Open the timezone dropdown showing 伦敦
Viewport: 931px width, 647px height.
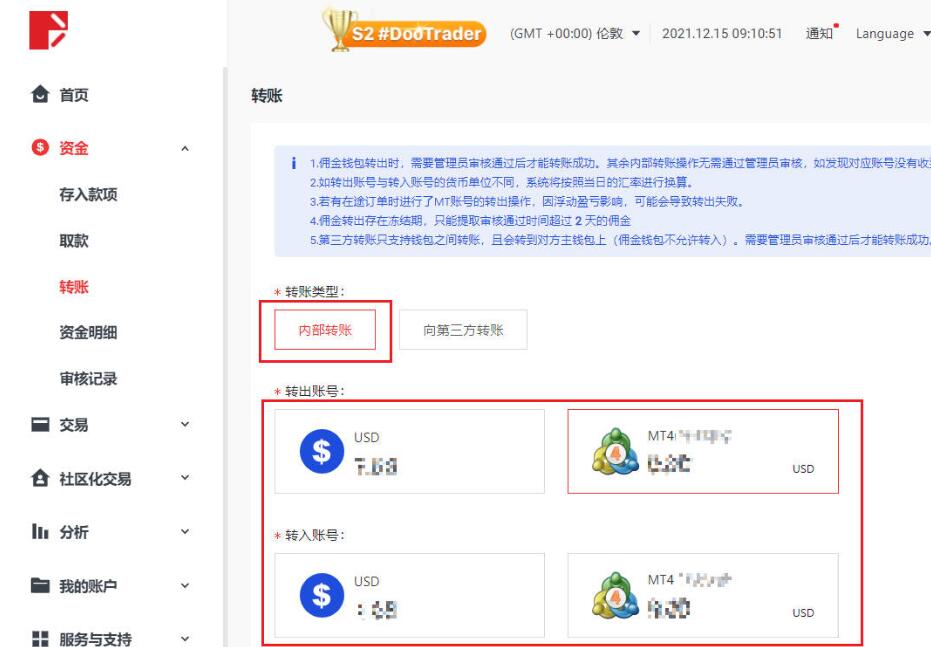[575, 34]
